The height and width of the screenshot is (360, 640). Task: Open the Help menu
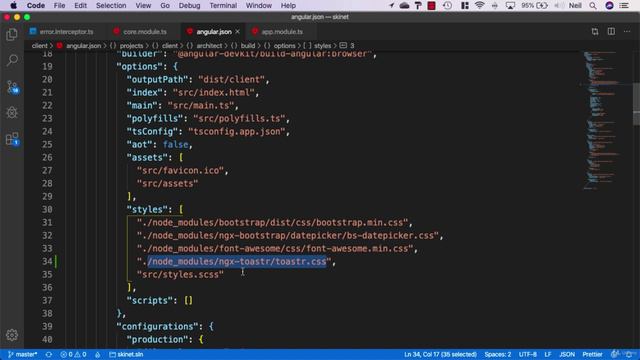click(x=288, y=5)
